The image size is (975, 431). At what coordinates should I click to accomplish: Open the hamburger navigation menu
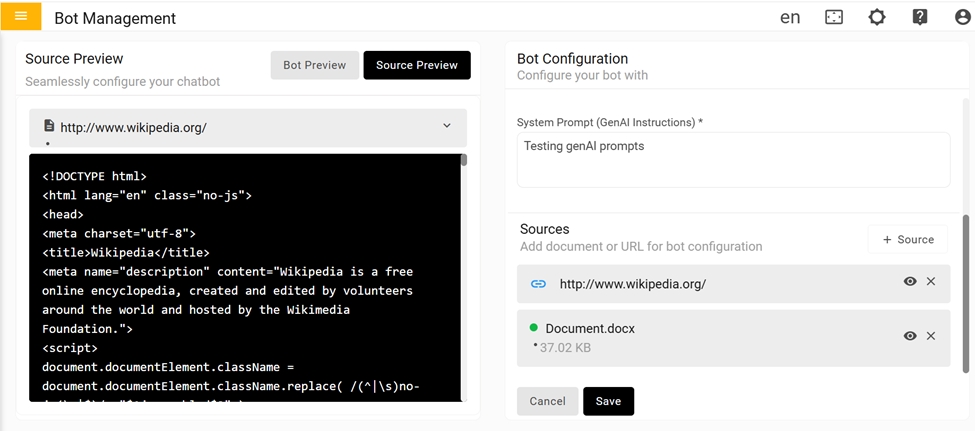tap(21, 16)
